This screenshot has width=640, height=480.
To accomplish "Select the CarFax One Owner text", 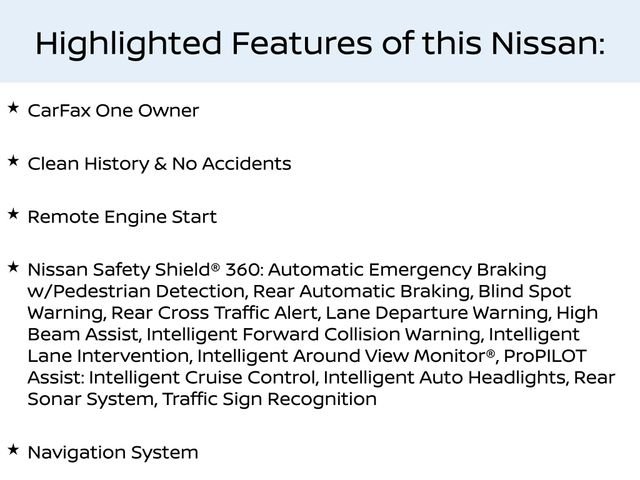I will click(113, 110).
